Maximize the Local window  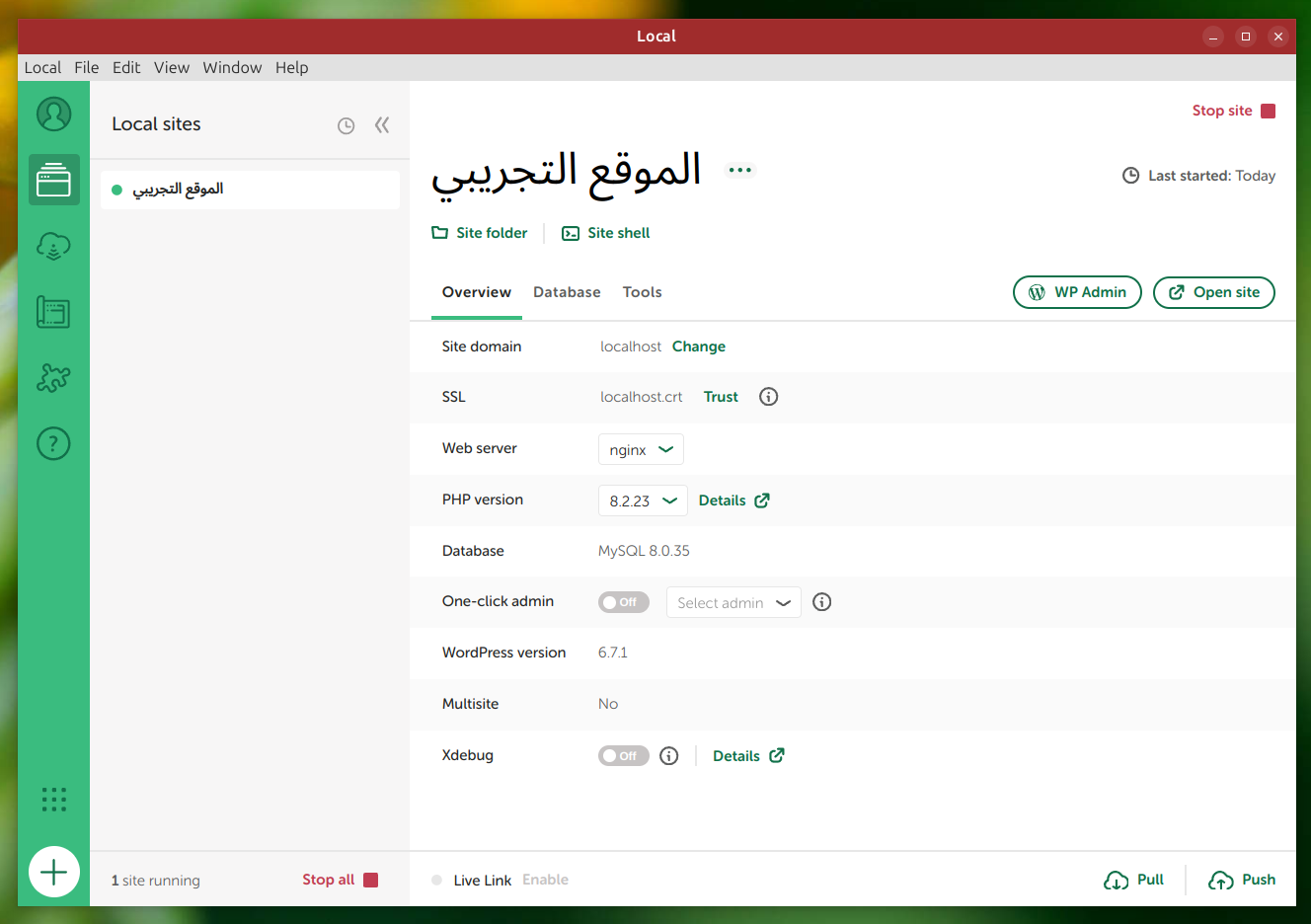click(x=1246, y=37)
